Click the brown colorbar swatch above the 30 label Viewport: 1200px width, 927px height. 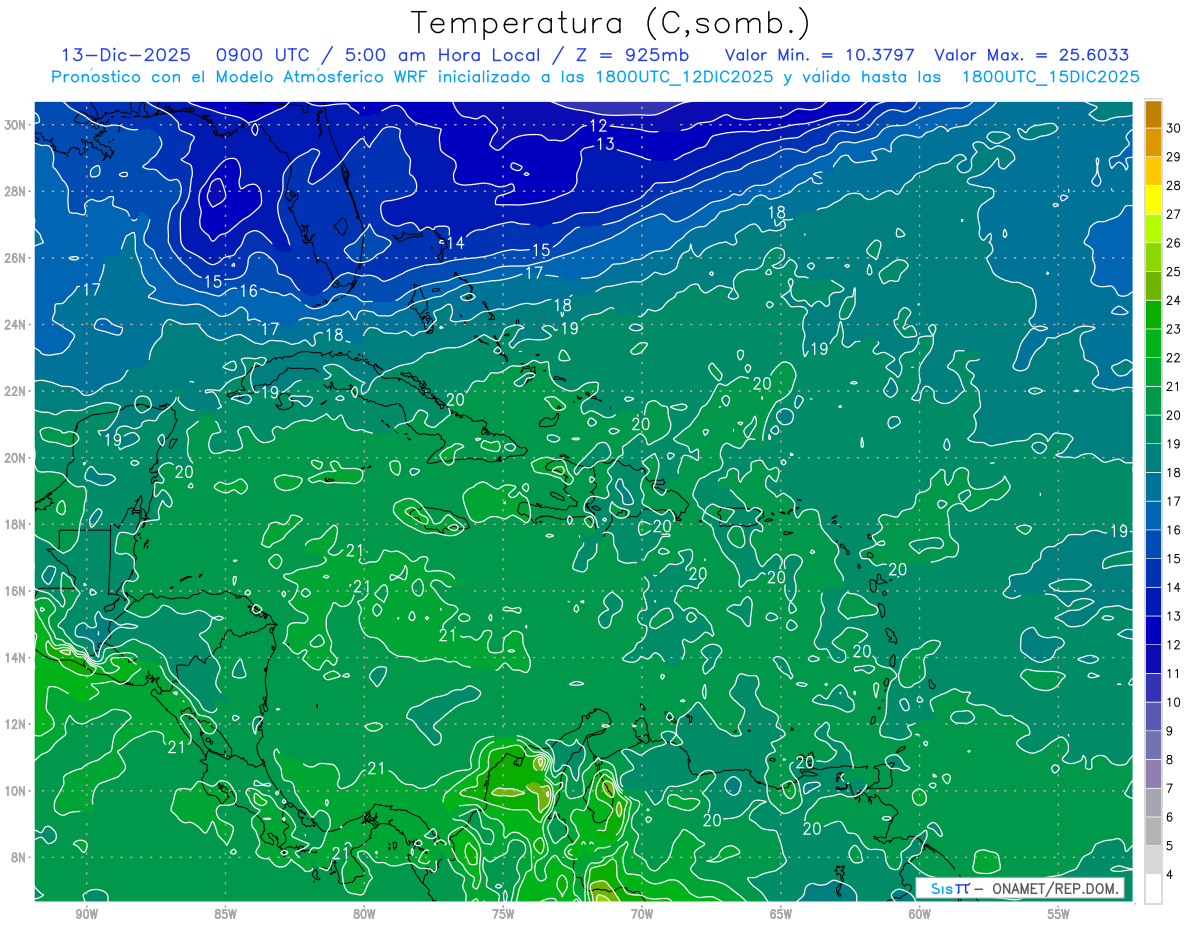point(1153,114)
